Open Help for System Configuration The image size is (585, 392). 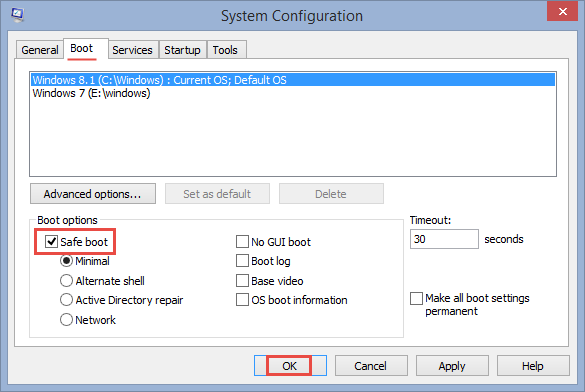[533, 366]
